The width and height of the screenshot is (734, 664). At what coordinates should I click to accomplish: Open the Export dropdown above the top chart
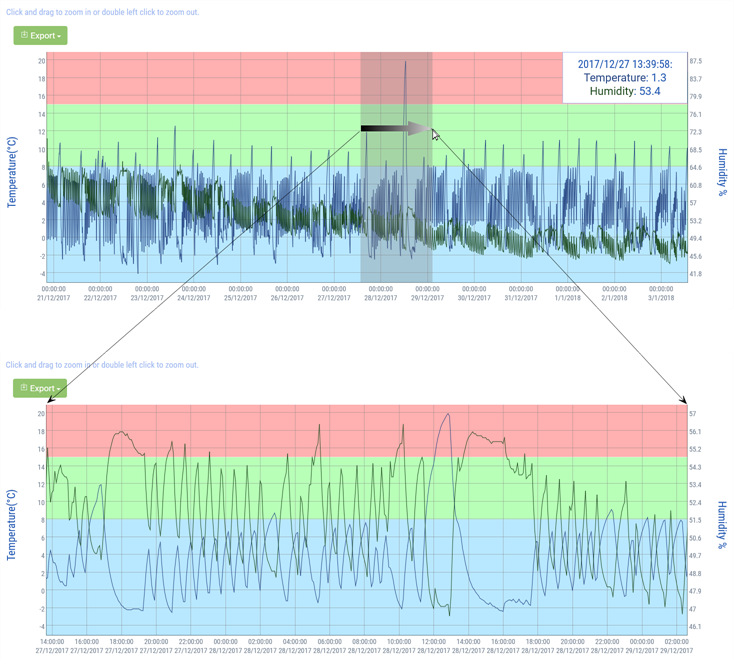coord(40,35)
